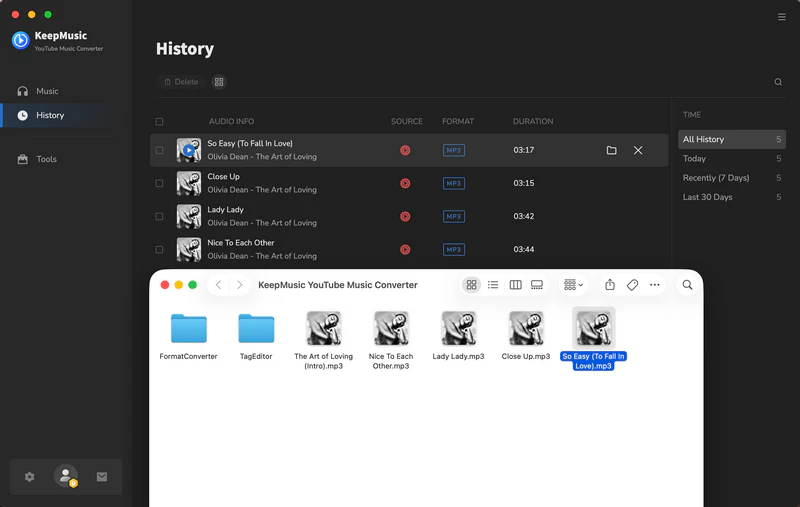
Task: Select Recently (7 Days) filter
Action: [x=732, y=178]
